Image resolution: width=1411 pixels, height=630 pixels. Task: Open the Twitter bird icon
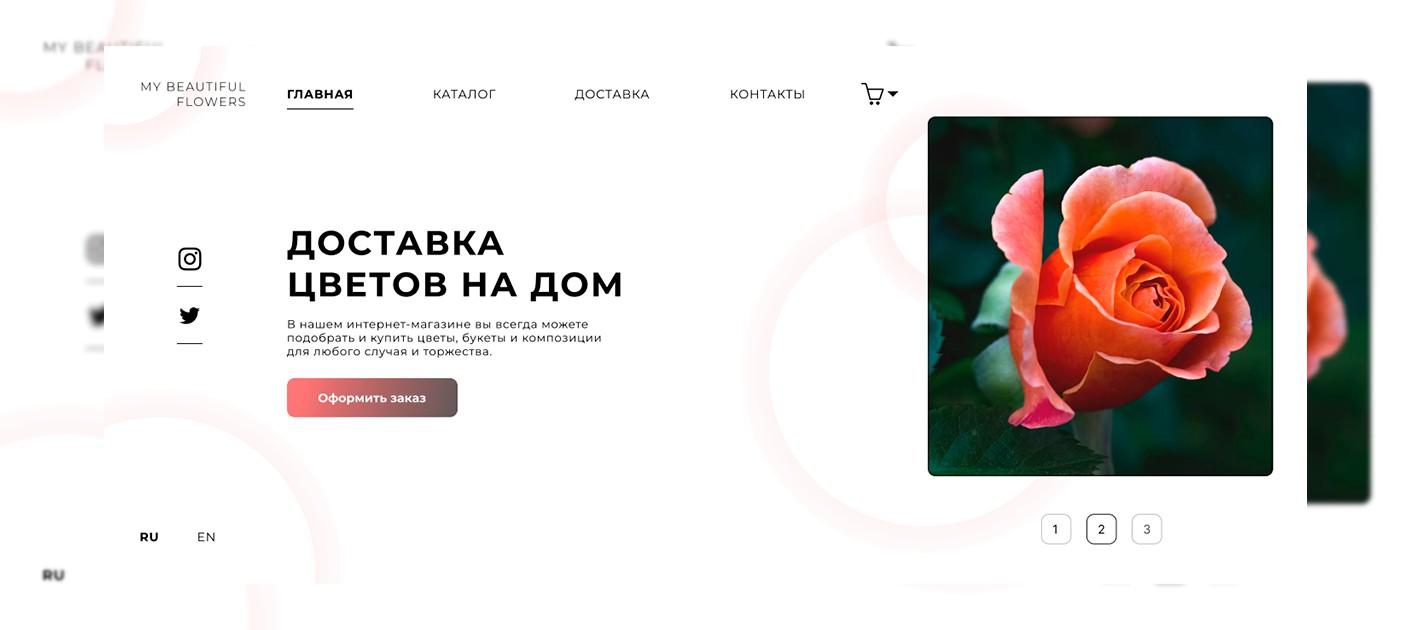190,316
